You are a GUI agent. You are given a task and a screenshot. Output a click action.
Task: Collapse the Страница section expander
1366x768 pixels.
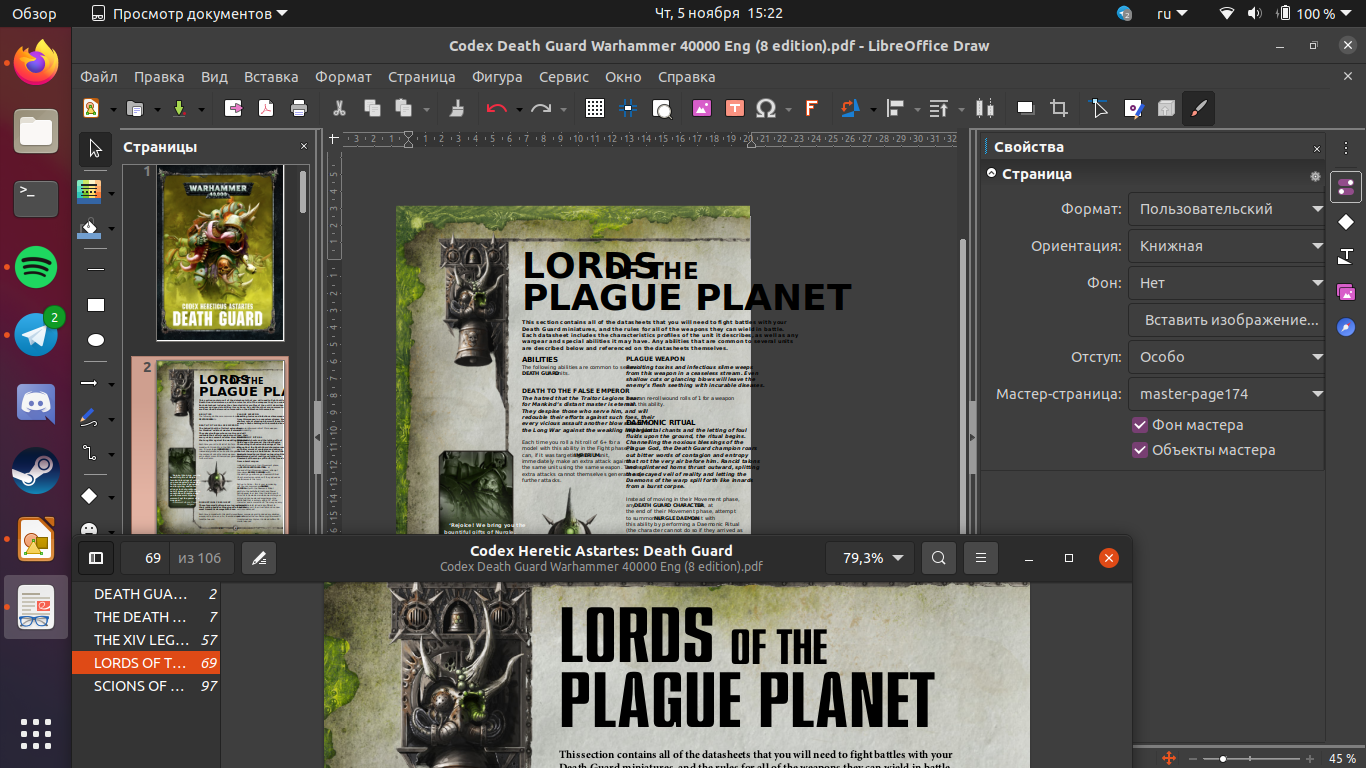pos(992,173)
